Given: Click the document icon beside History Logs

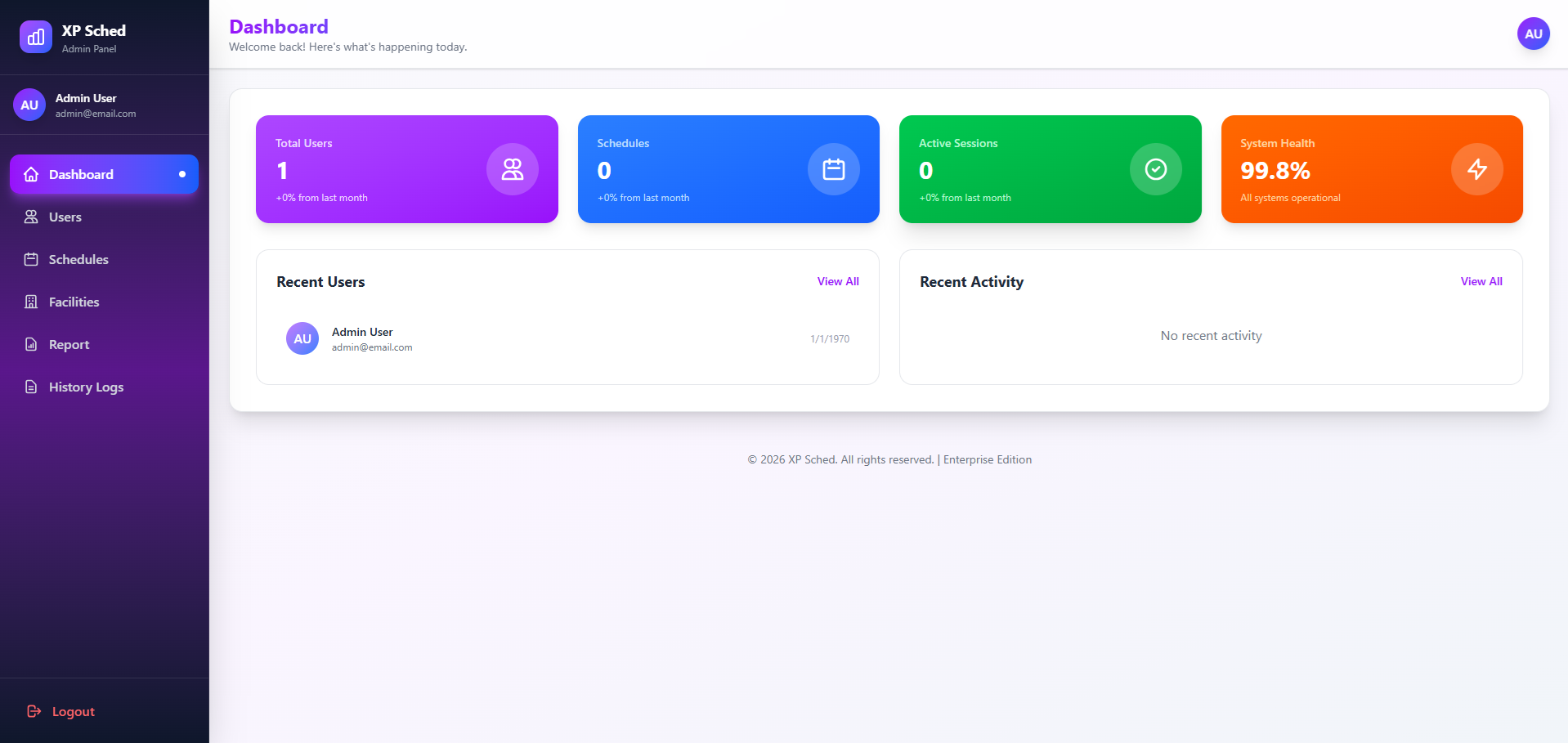Looking at the screenshot, I should point(31,387).
